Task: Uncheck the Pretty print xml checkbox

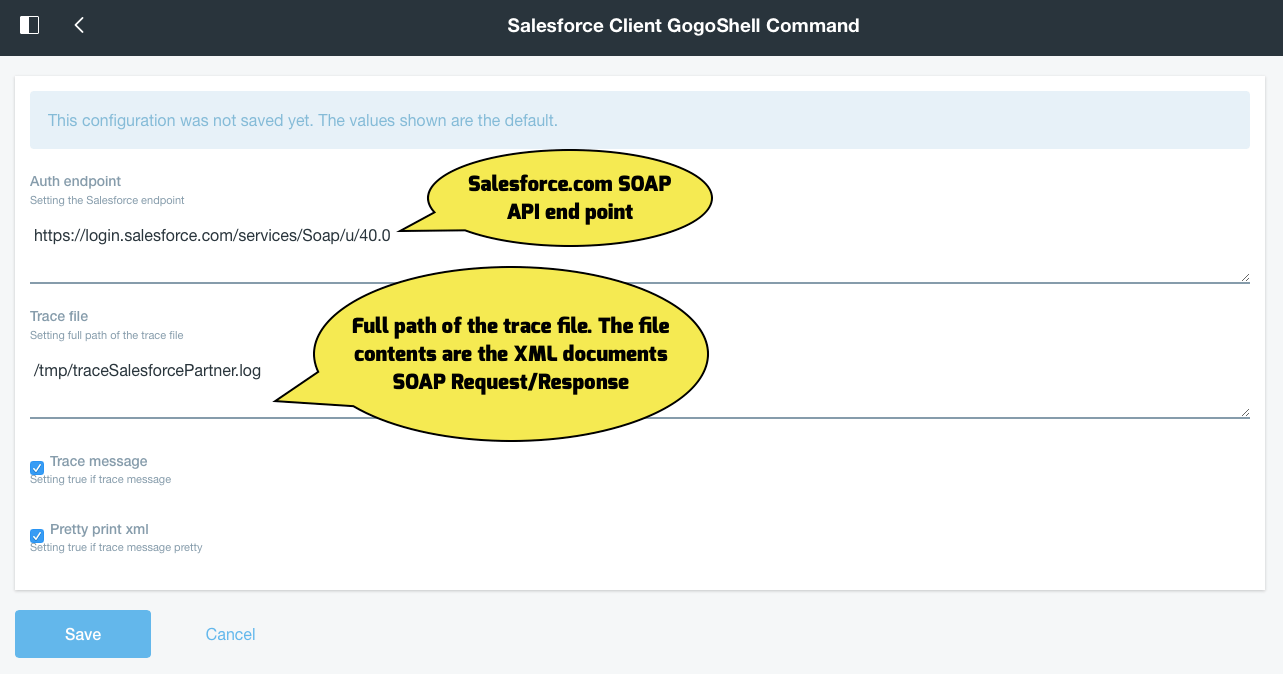Action: [37, 535]
